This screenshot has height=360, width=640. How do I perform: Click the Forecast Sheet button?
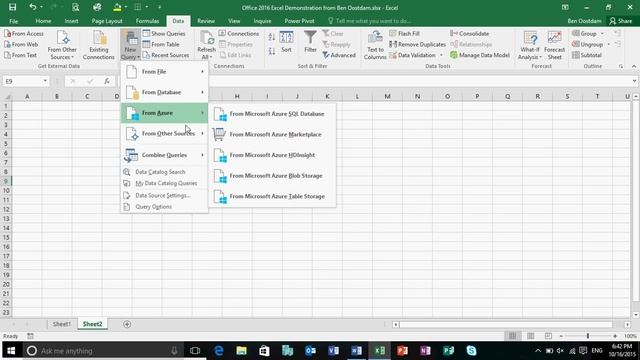click(x=554, y=45)
